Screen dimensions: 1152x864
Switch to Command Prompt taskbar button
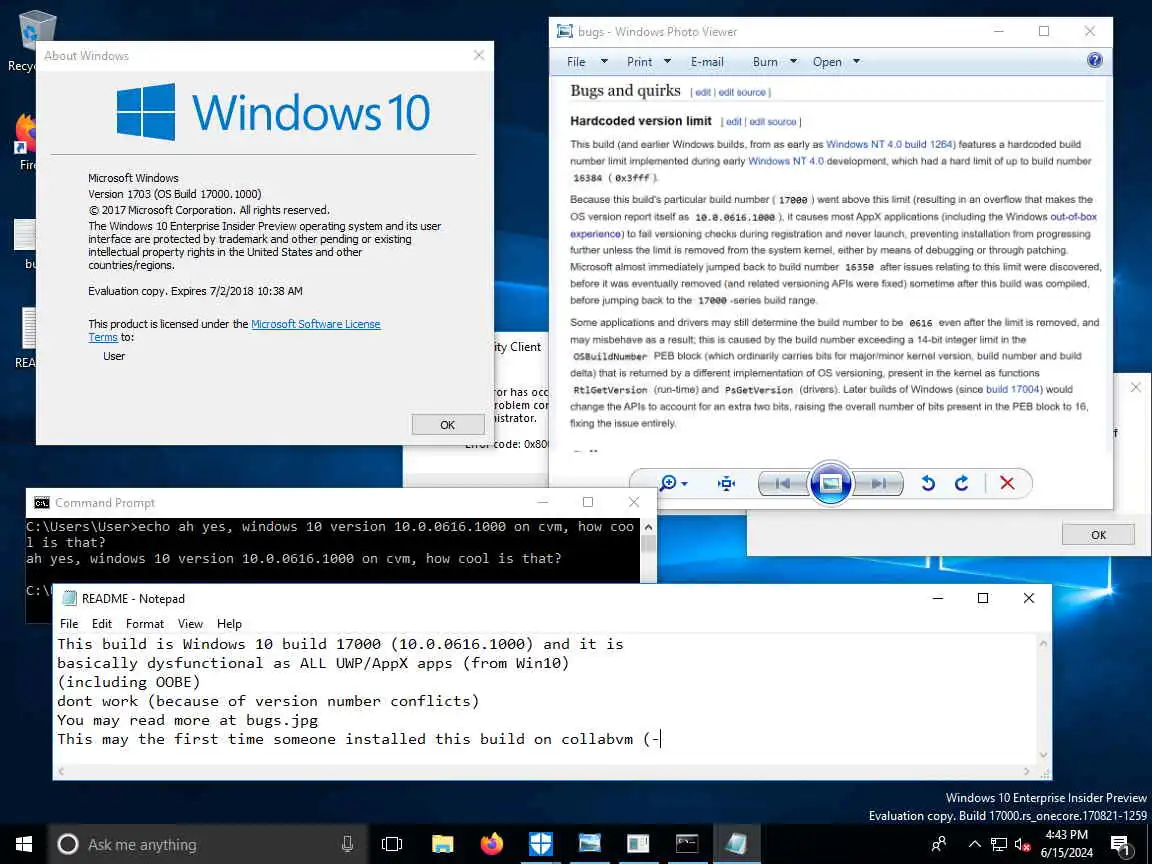point(687,844)
